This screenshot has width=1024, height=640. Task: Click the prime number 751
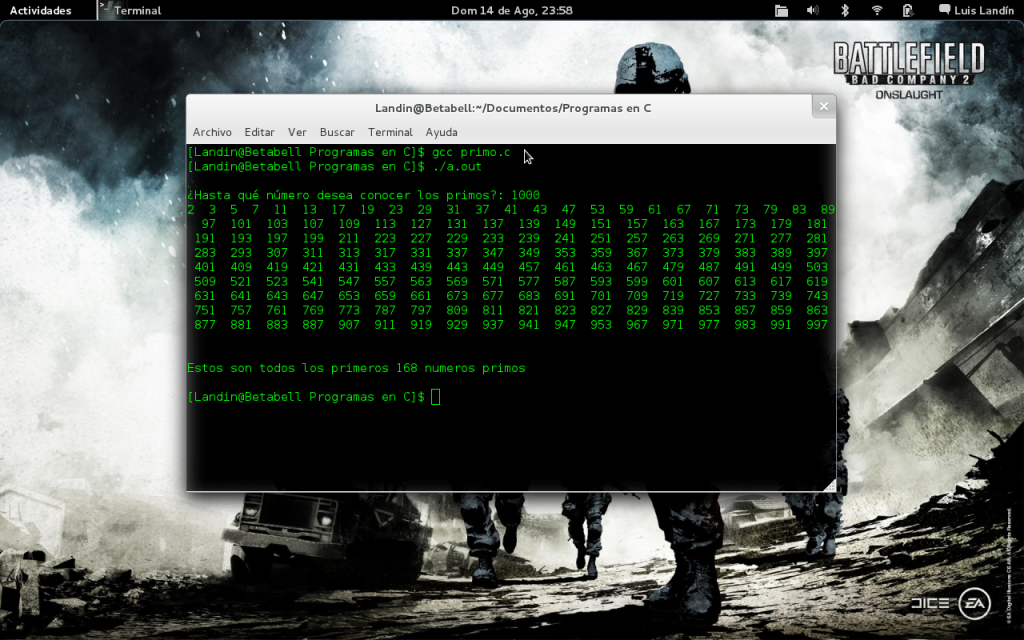tap(204, 310)
